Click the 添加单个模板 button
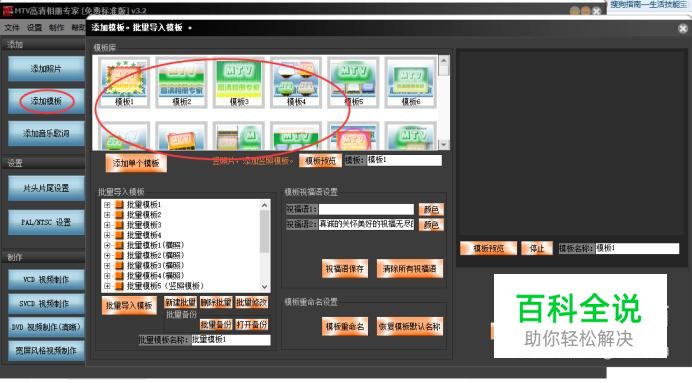Viewport: 692px width, 383px height. (136, 163)
